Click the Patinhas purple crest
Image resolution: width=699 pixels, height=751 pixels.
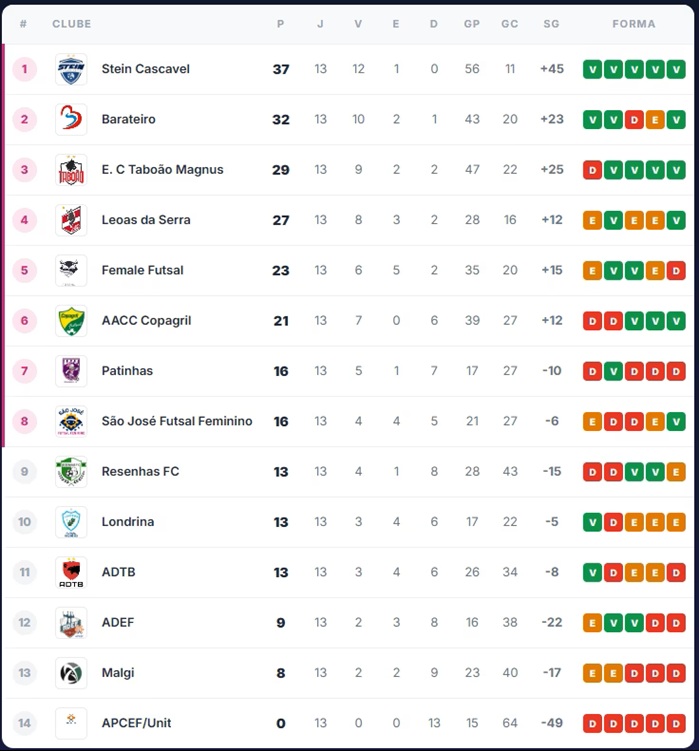pos(71,371)
